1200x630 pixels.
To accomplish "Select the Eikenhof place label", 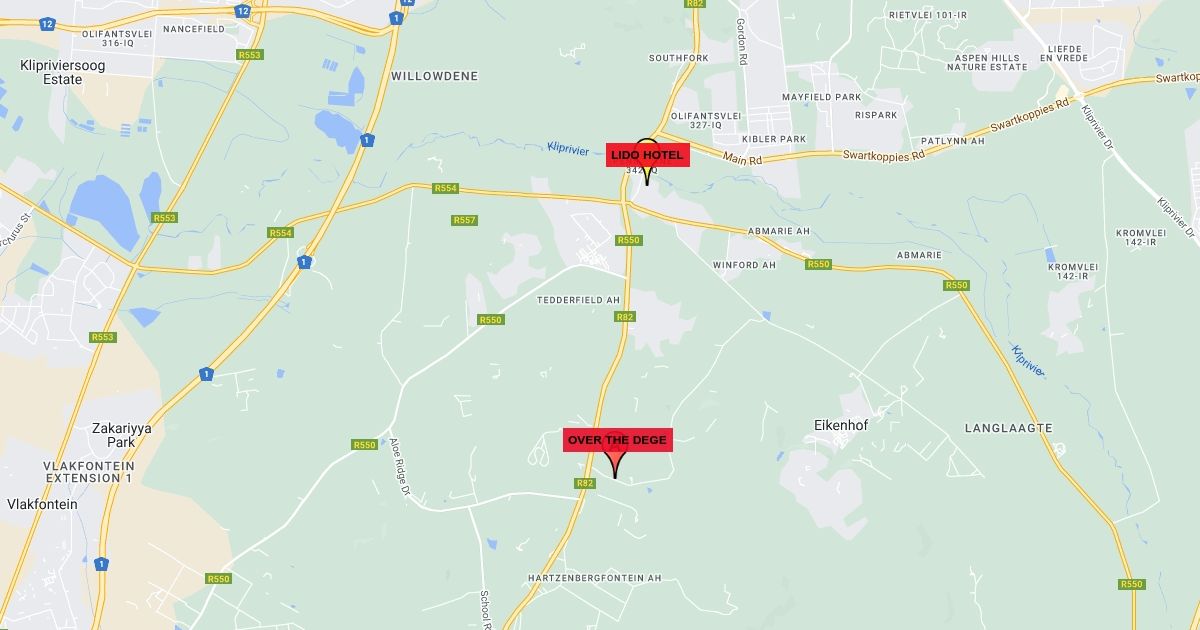I will [835, 425].
